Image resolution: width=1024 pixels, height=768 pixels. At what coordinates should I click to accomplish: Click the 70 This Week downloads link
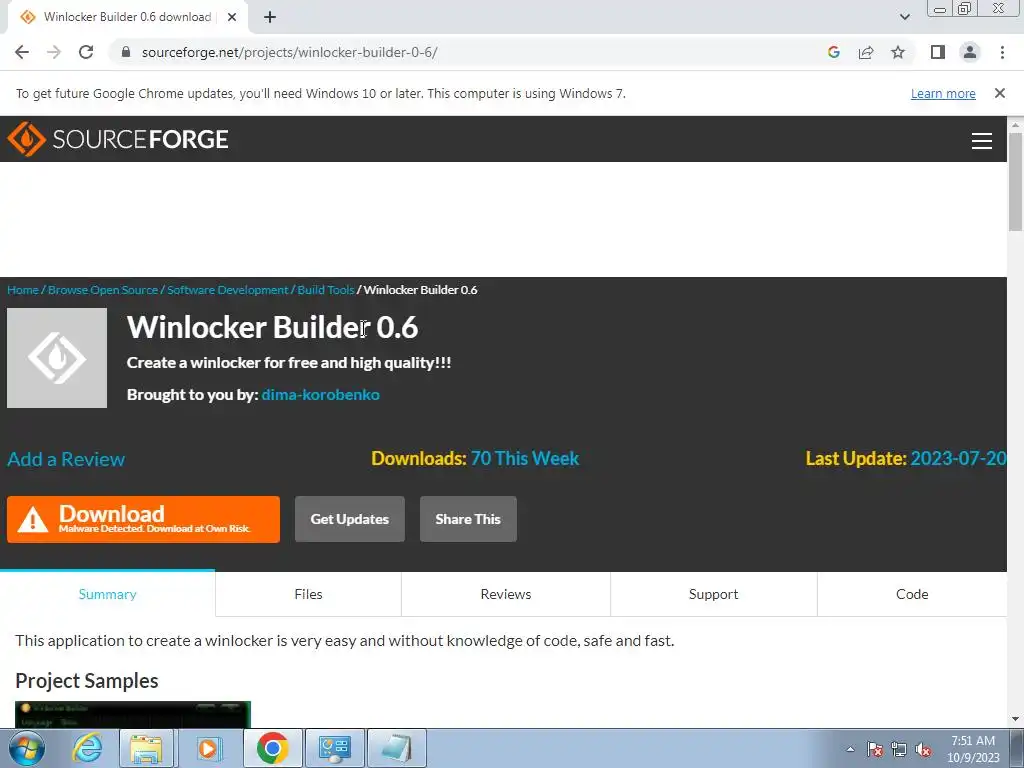(x=524, y=458)
